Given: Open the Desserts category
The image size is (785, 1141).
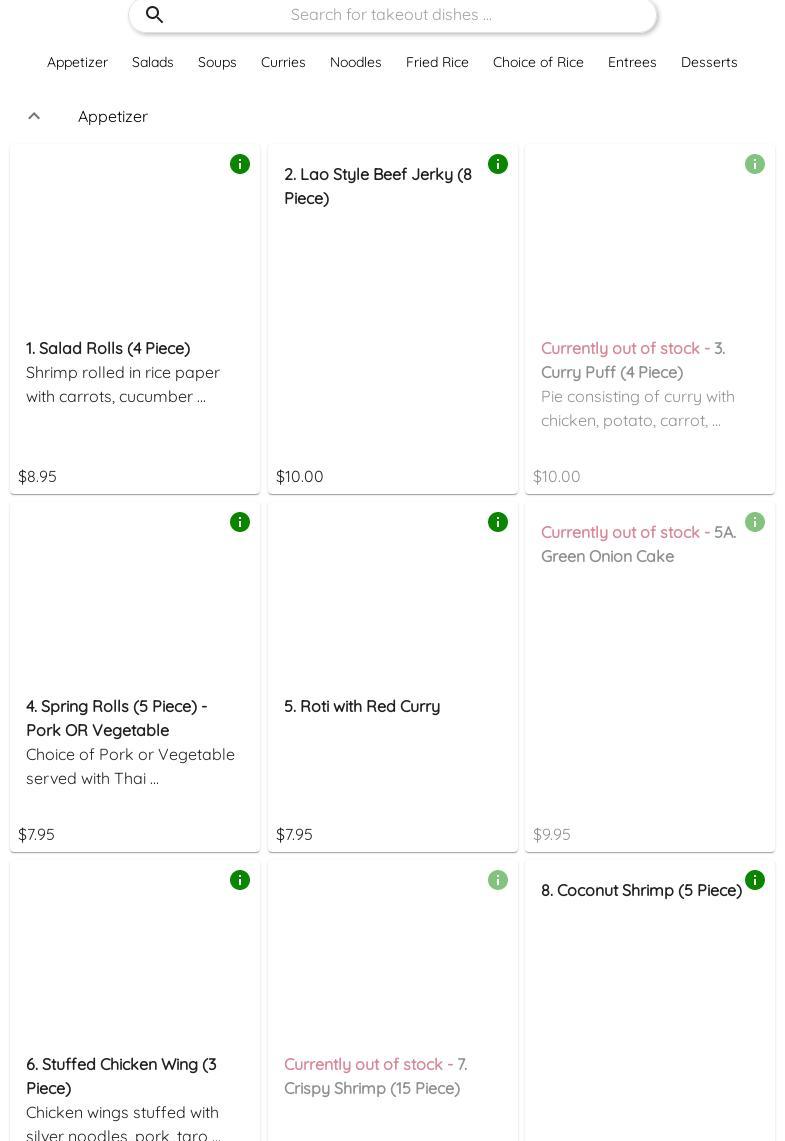Looking at the screenshot, I should [x=709, y=62].
